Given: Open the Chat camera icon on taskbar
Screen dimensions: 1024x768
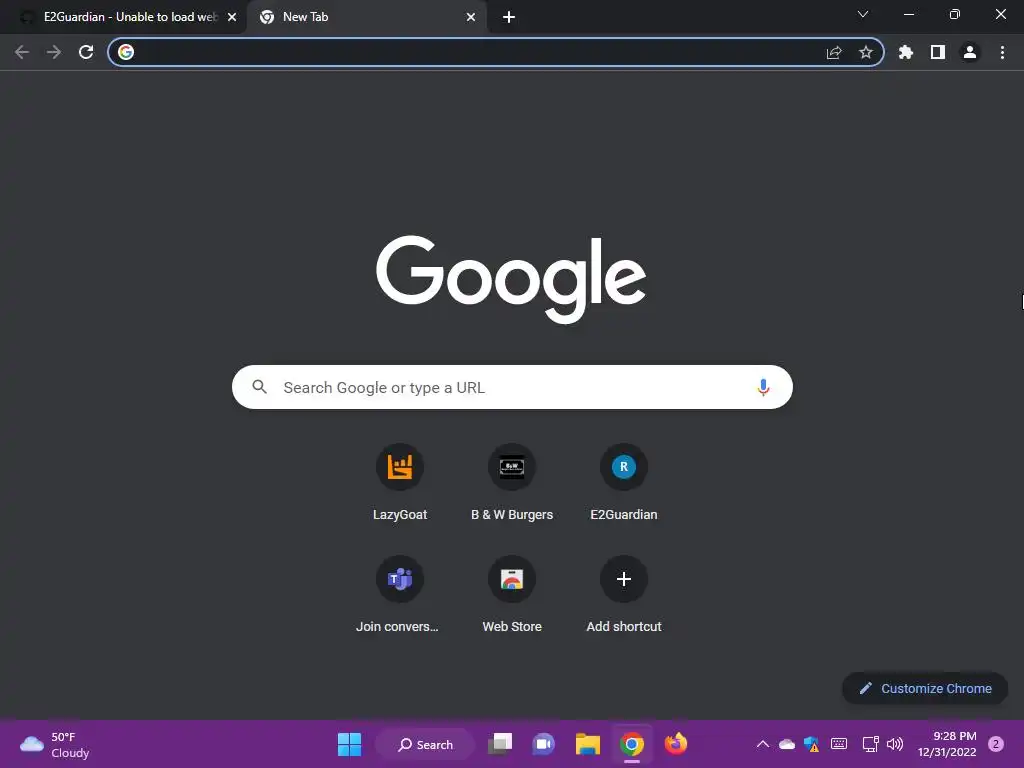Looking at the screenshot, I should click(543, 744).
